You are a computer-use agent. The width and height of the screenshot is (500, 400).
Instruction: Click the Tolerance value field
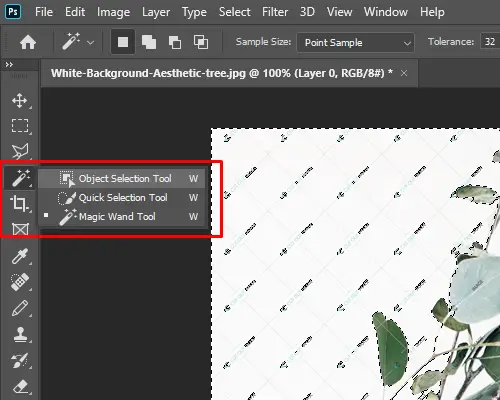coord(490,42)
